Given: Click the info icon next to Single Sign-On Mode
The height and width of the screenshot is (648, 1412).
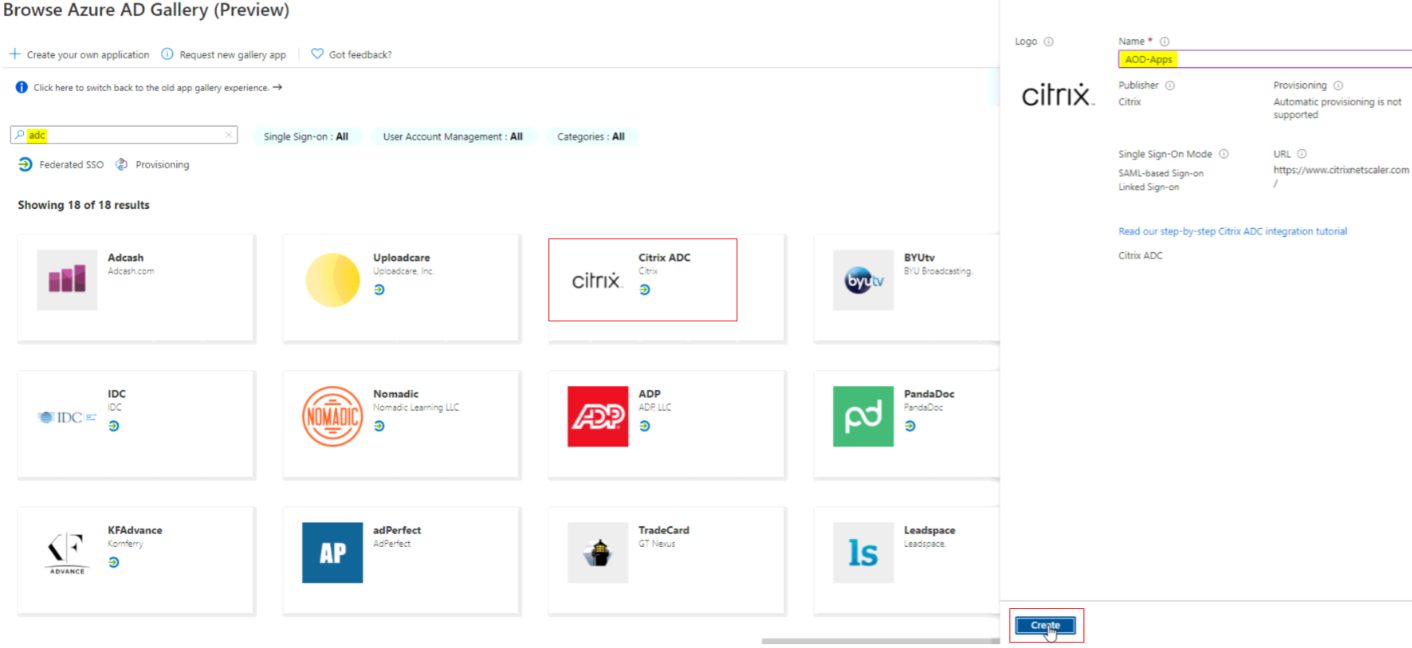Looking at the screenshot, I should pos(1223,154).
